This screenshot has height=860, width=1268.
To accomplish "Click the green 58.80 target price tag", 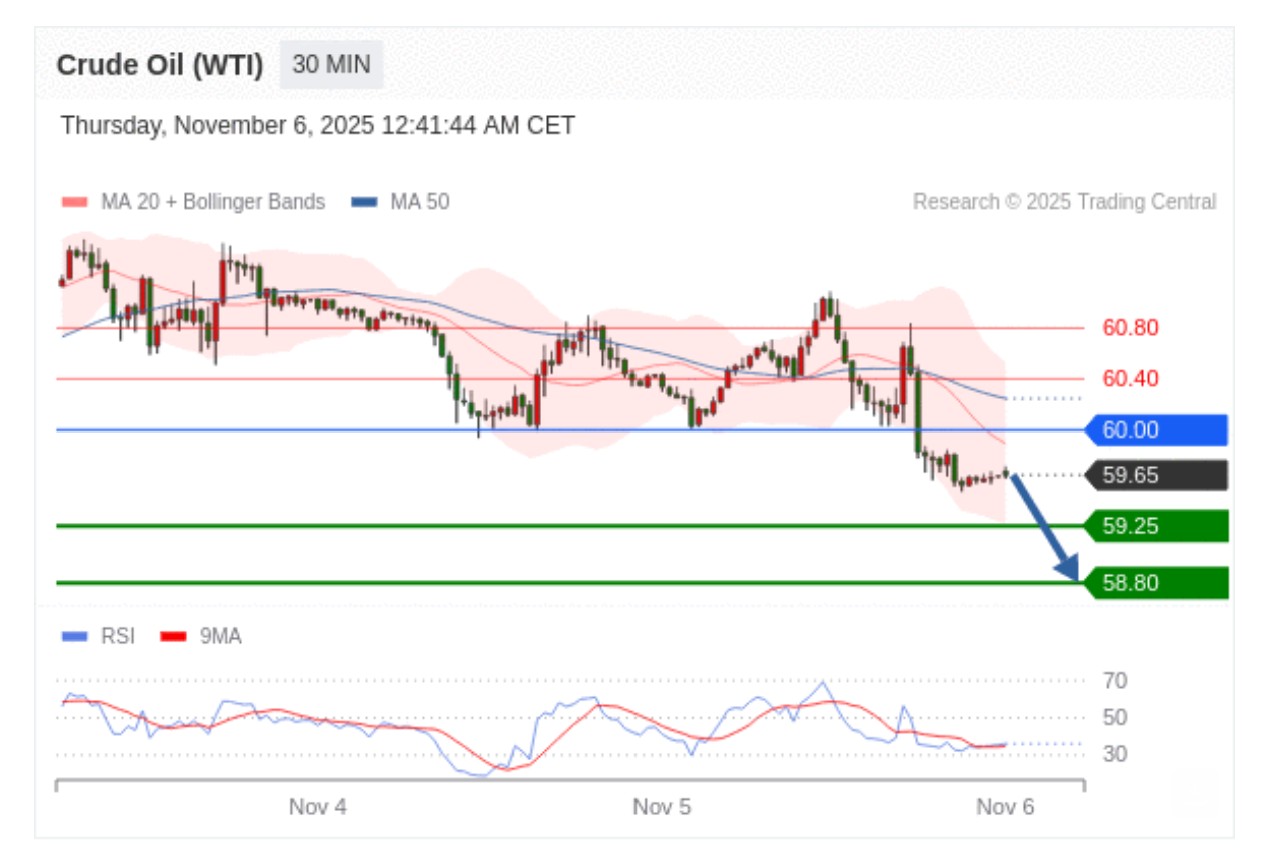I will pos(1157,582).
